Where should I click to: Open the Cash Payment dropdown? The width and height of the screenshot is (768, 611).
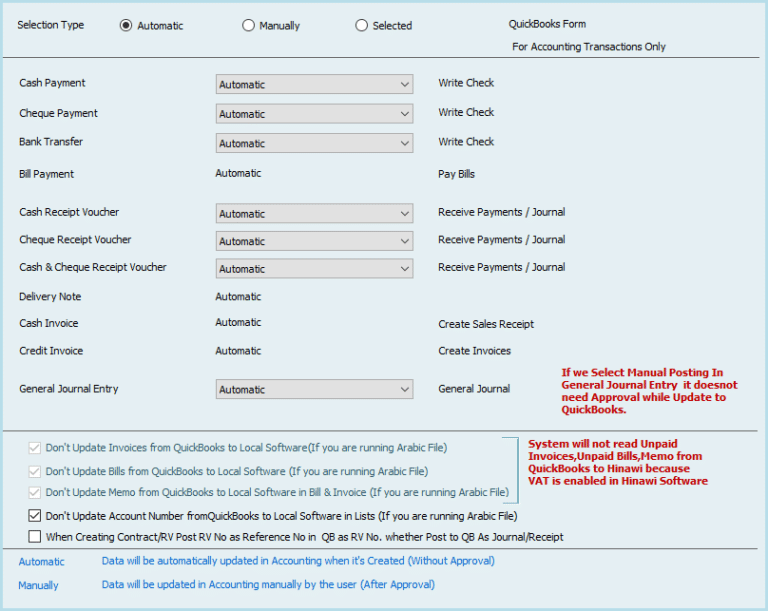(314, 84)
